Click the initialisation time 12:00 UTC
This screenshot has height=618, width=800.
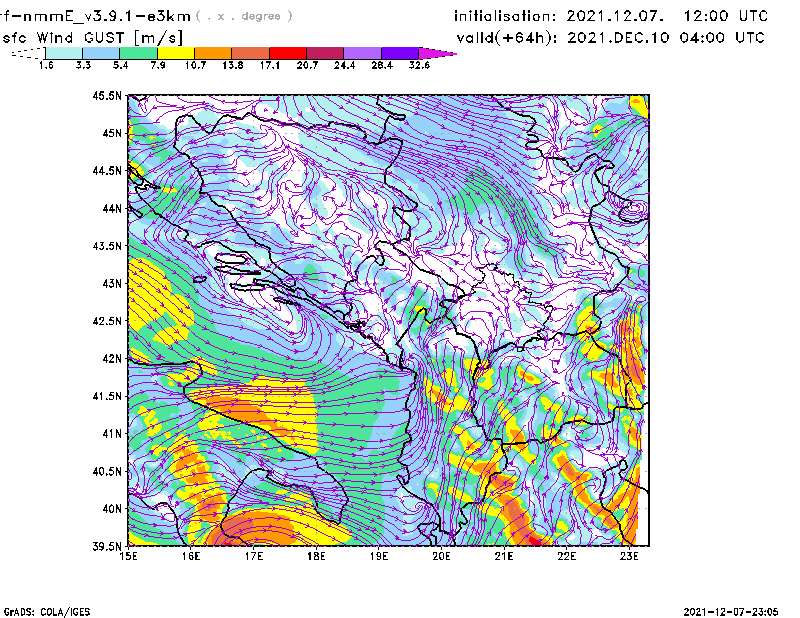(x=726, y=16)
